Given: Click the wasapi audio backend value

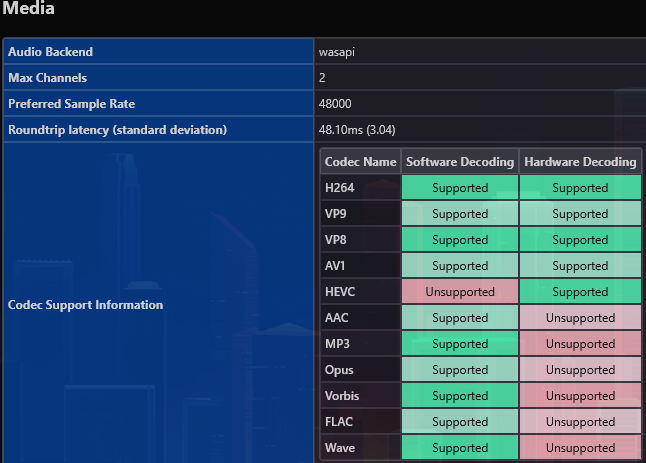Looking at the screenshot, I should tap(338, 51).
